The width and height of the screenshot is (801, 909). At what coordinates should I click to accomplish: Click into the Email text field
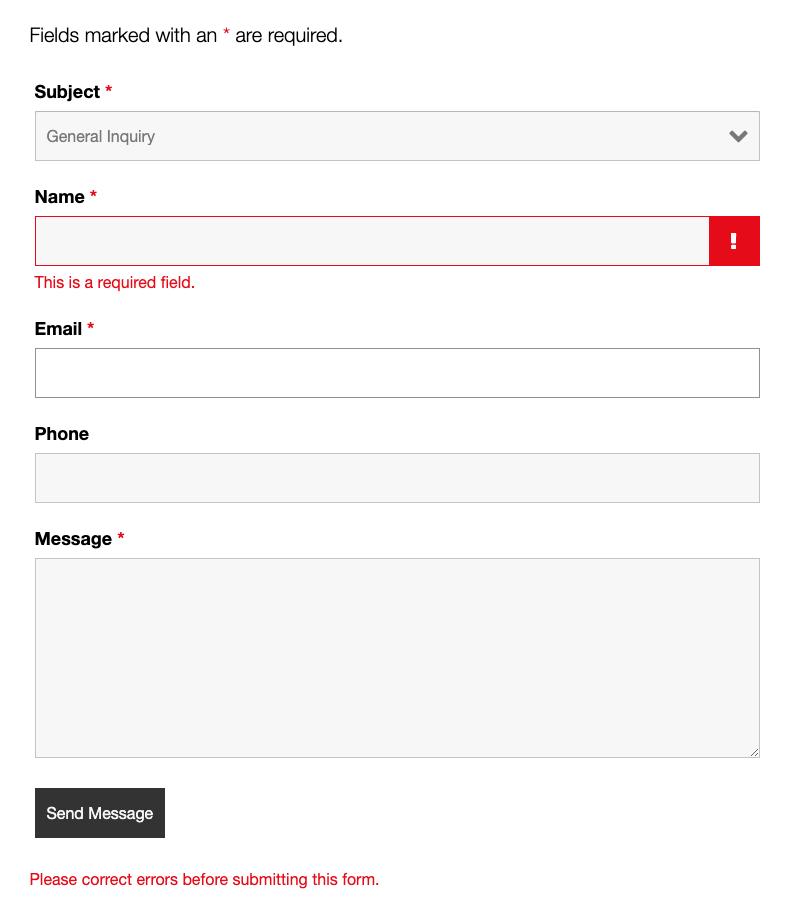click(397, 373)
